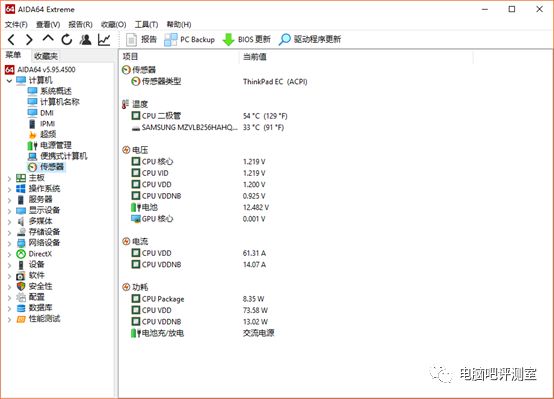The height and width of the screenshot is (399, 554).
Task: Open the 报告(R) menu
Action: click(81, 24)
